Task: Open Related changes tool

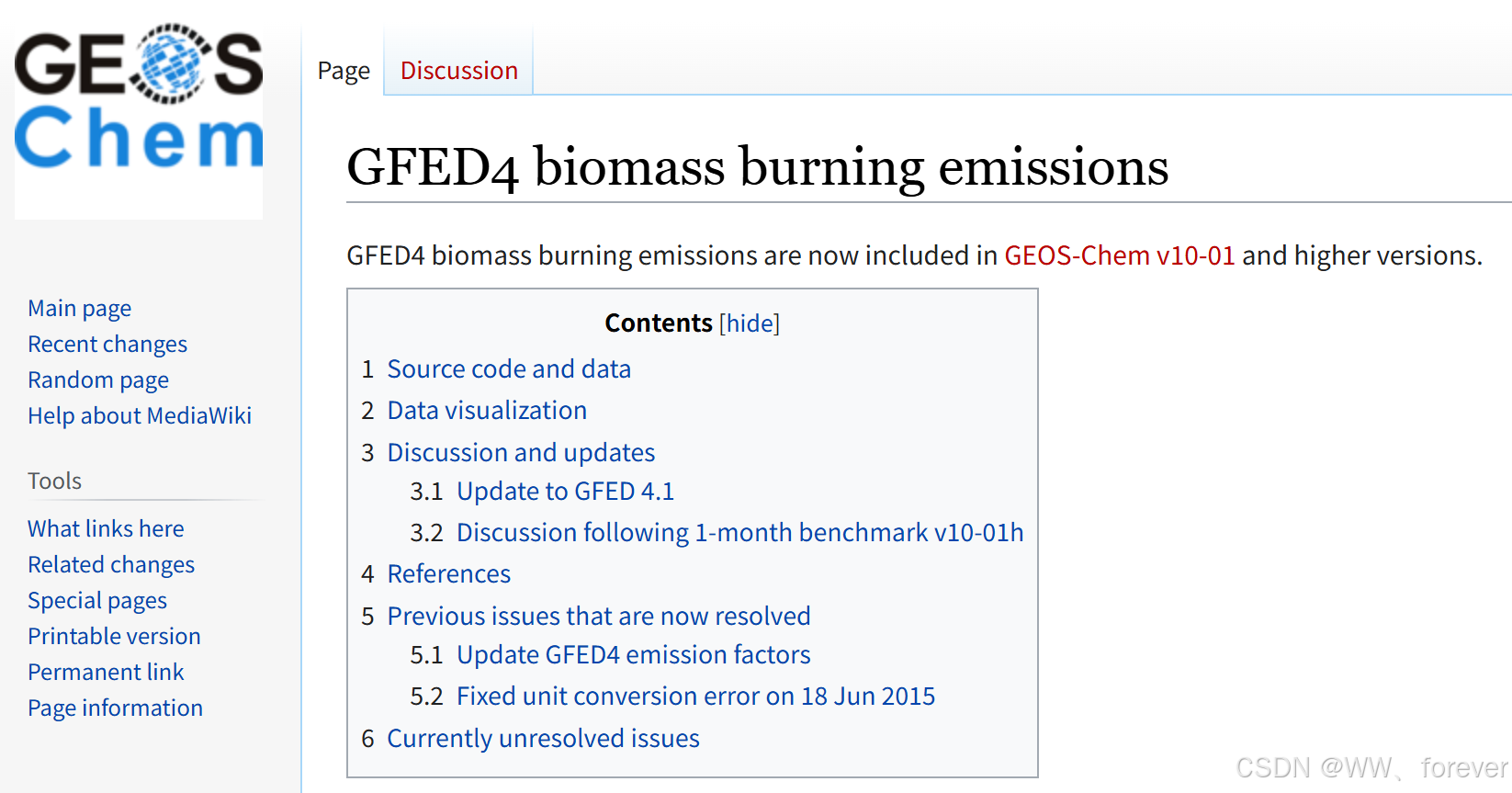Action: tap(111, 564)
